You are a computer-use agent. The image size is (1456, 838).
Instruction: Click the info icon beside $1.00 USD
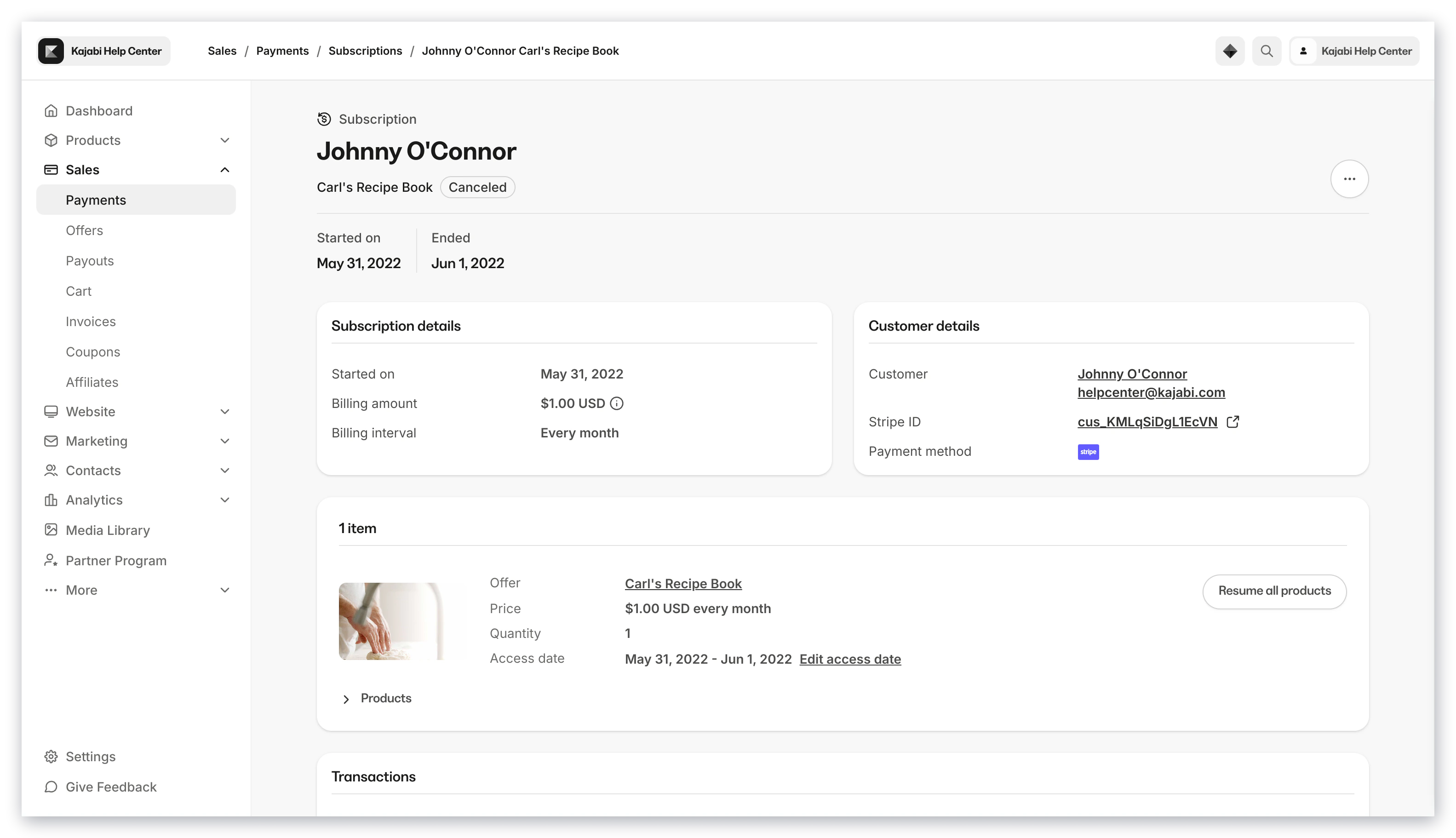[616, 403]
